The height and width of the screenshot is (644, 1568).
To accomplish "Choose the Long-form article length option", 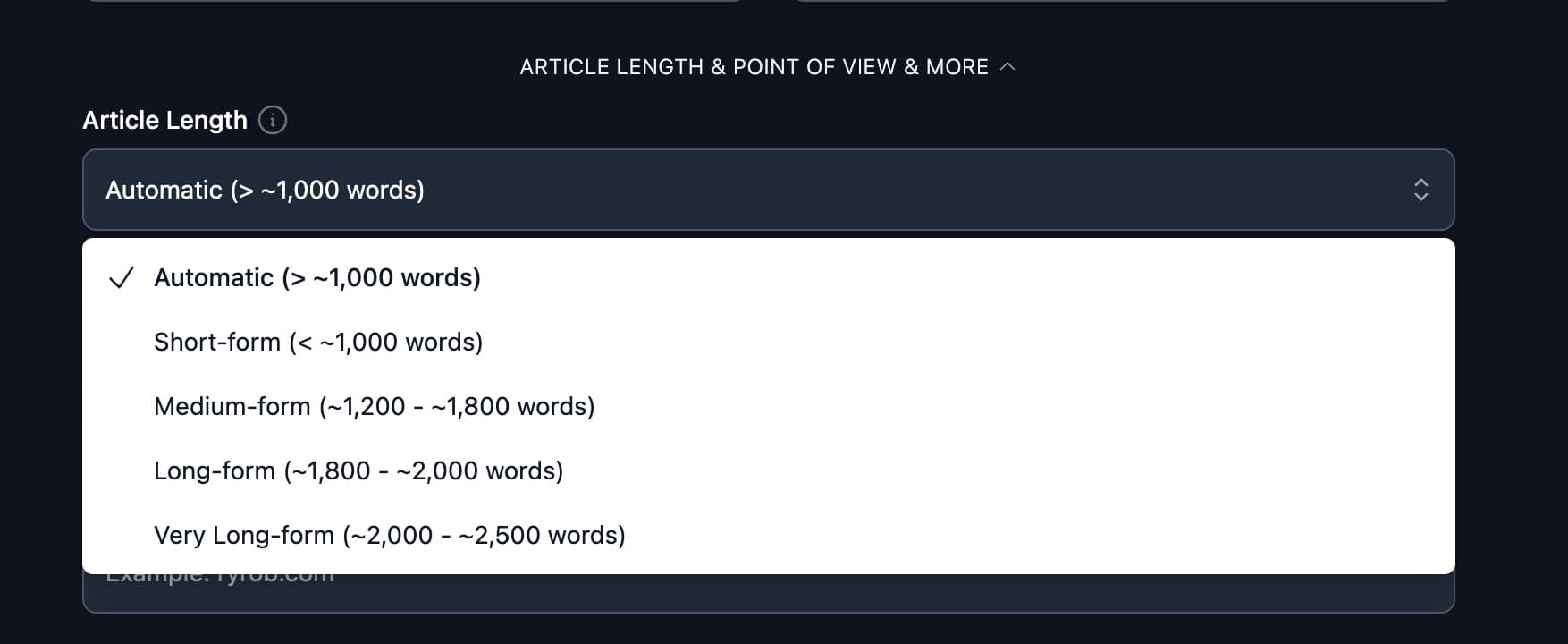I will pyautogui.click(x=358, y=470).
